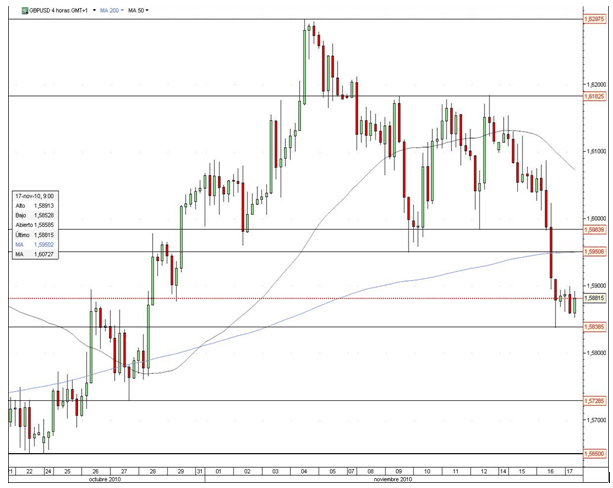Click the 1,58000 axis price tick

tap(596, 353)
